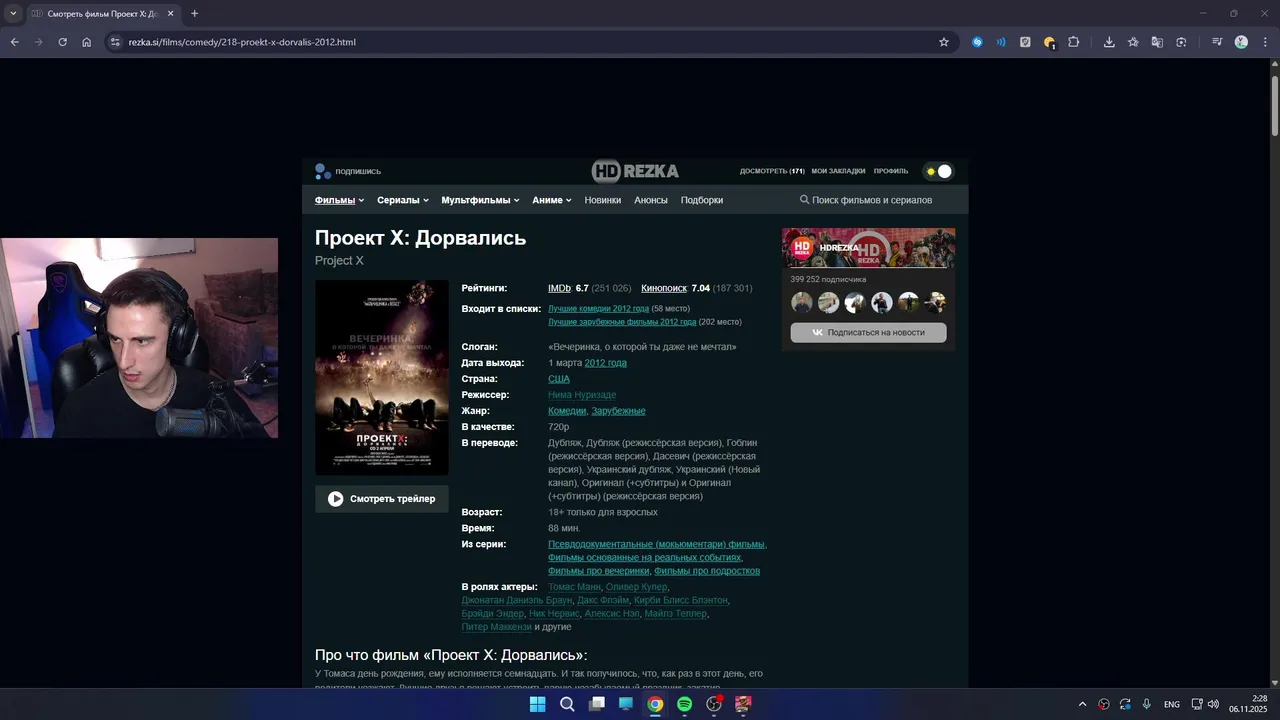1280x720 pixels.
Task: Reload the current page
Action: point(62,42)
